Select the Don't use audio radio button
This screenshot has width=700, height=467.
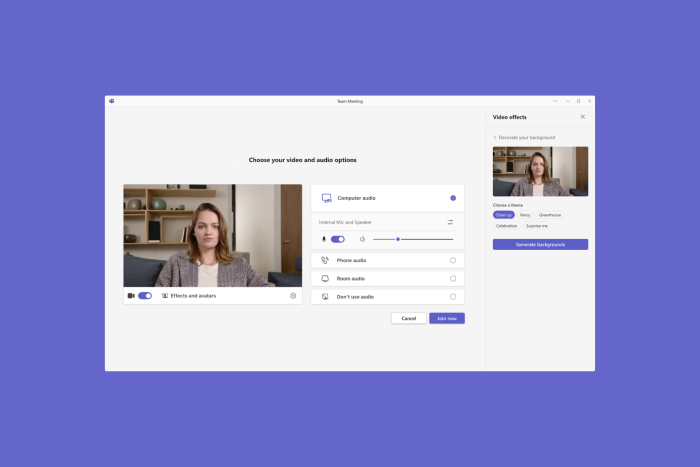click(x=453, y=296)
